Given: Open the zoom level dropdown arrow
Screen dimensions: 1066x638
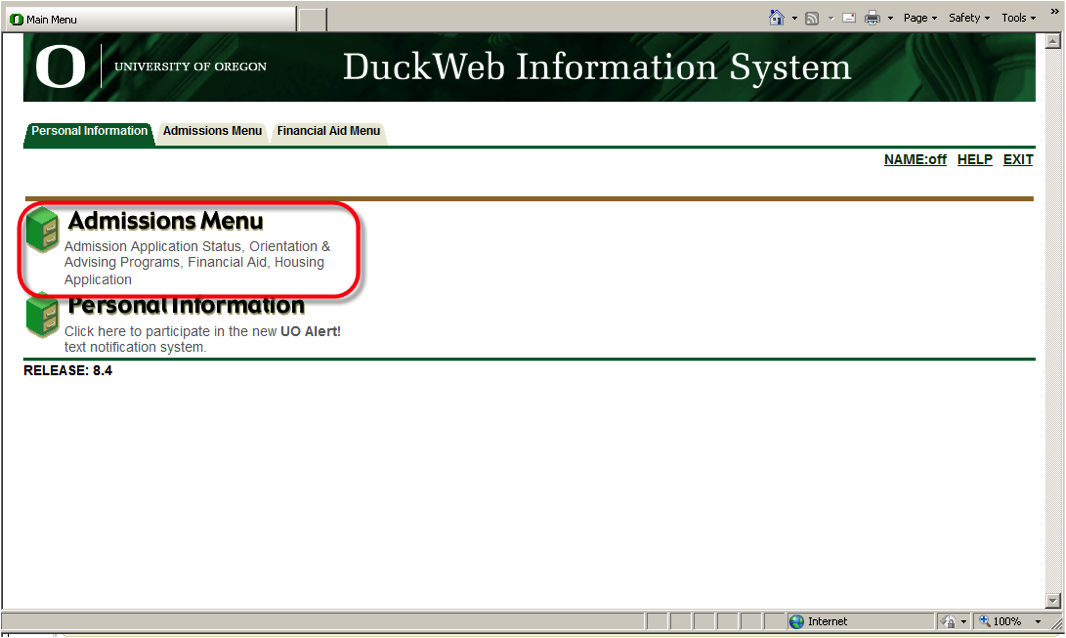Looking at the screenshot, I should pyautogui.click(x=1038, y=622).
